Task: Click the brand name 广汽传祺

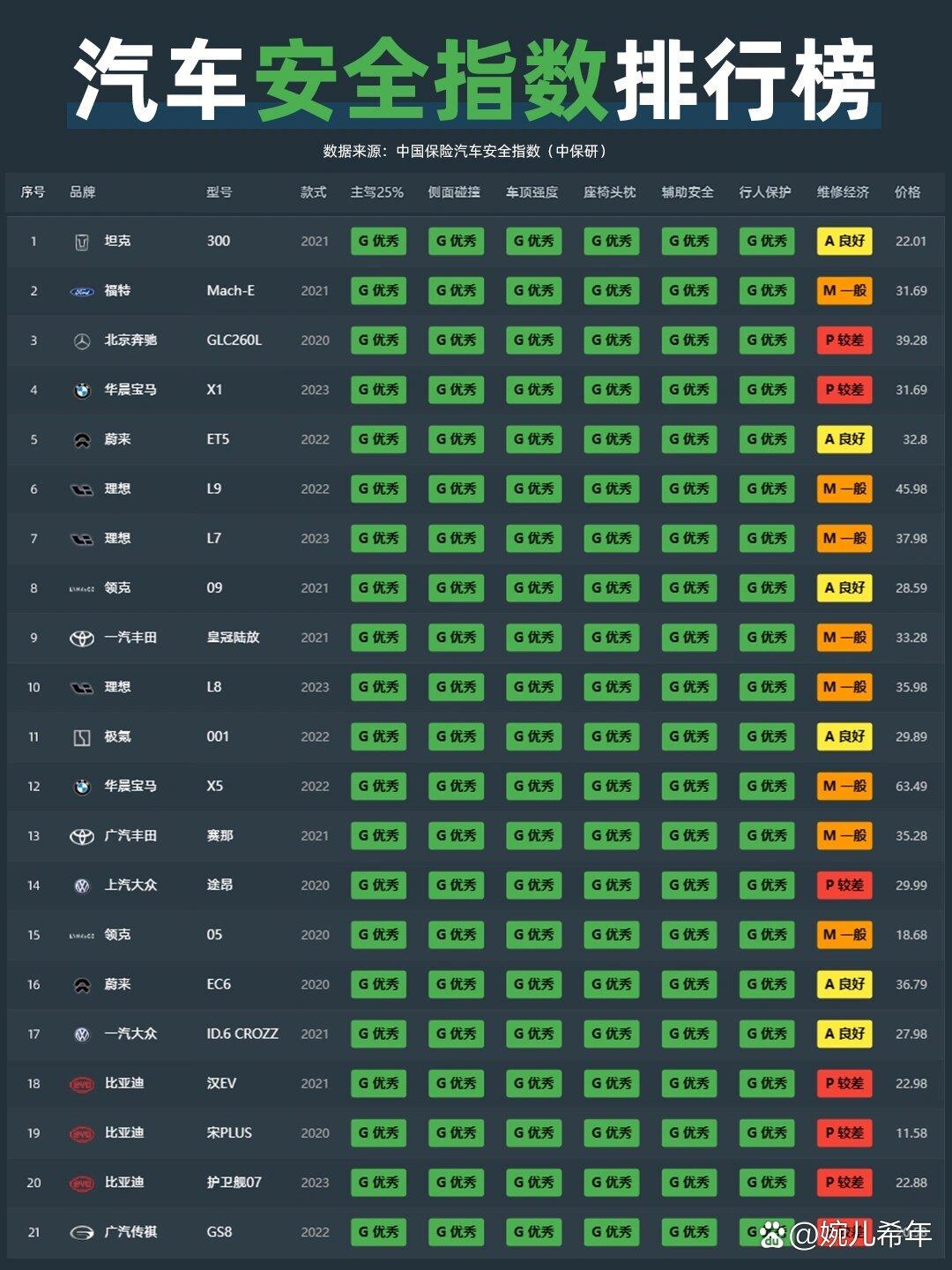Action: click(130, 1232)
